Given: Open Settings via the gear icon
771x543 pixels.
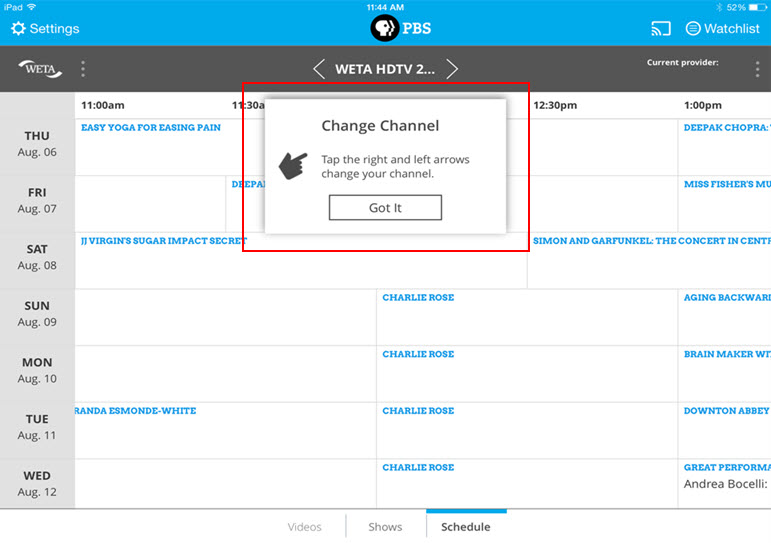Looking at the screenshot, I should pyautogui.click(x=18, y=29).
